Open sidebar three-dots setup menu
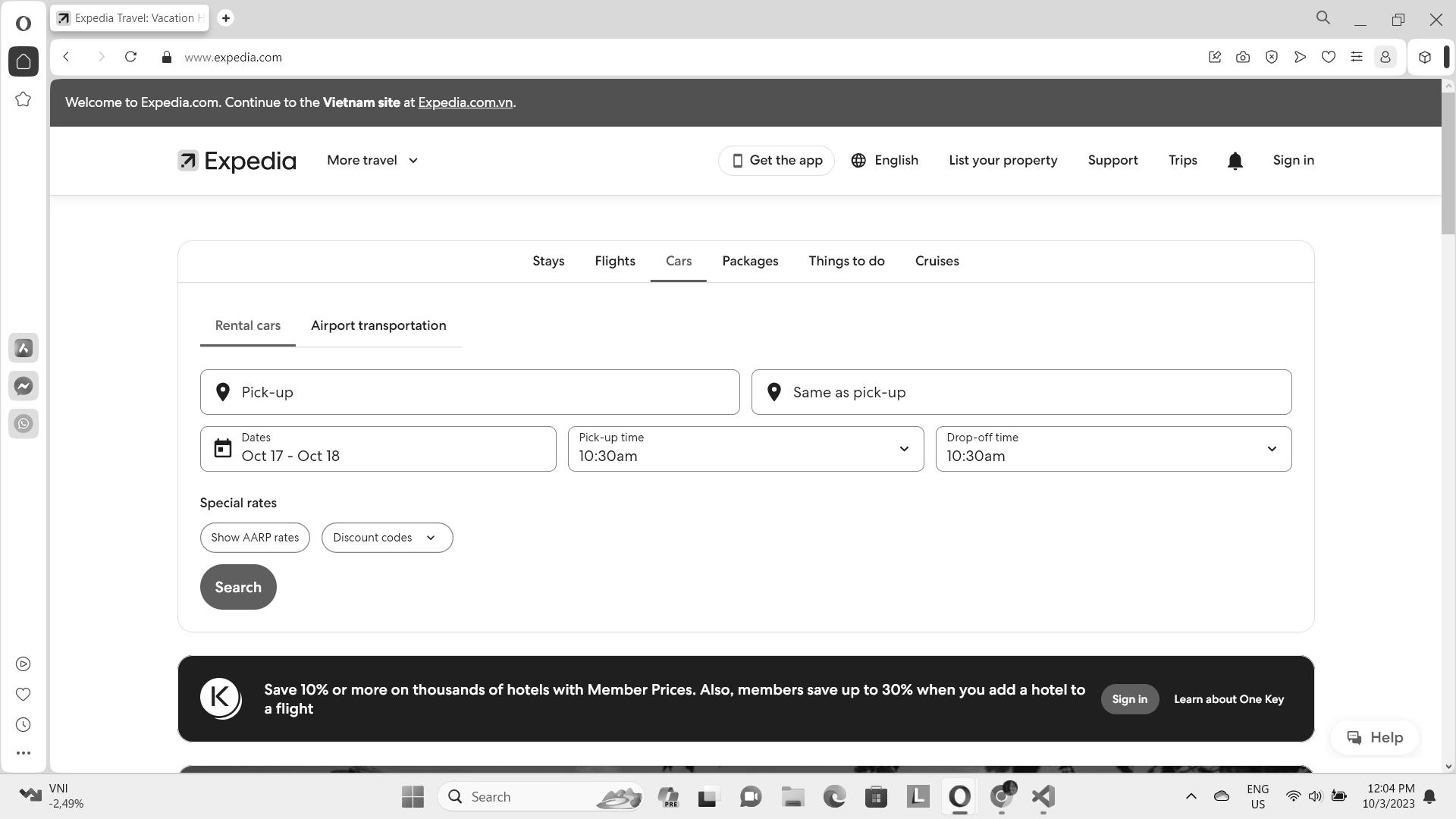Image resolution: width=1456 pixels, height=819 pixels. click(24, 753)
